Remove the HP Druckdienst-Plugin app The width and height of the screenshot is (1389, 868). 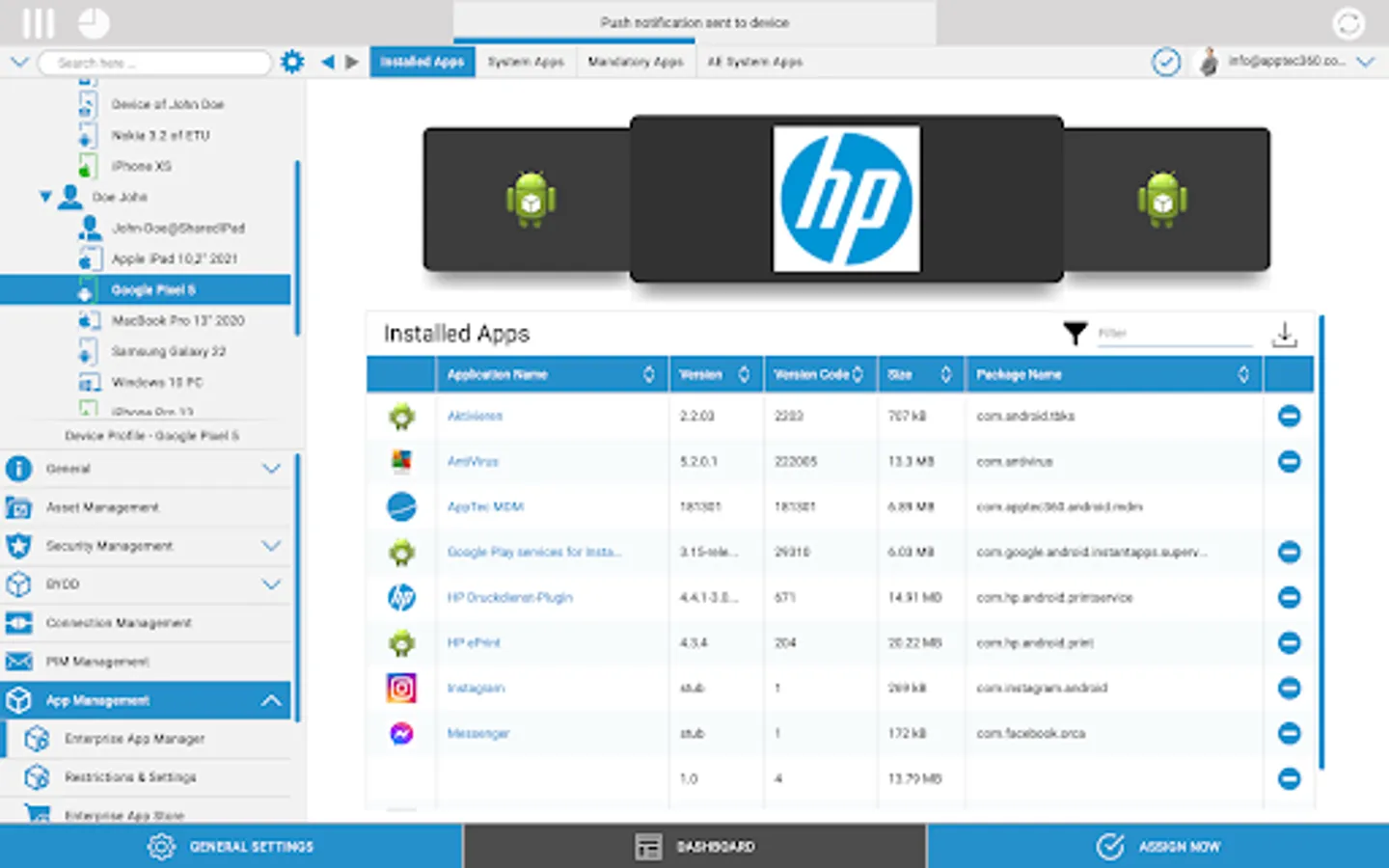[1289, 597]
